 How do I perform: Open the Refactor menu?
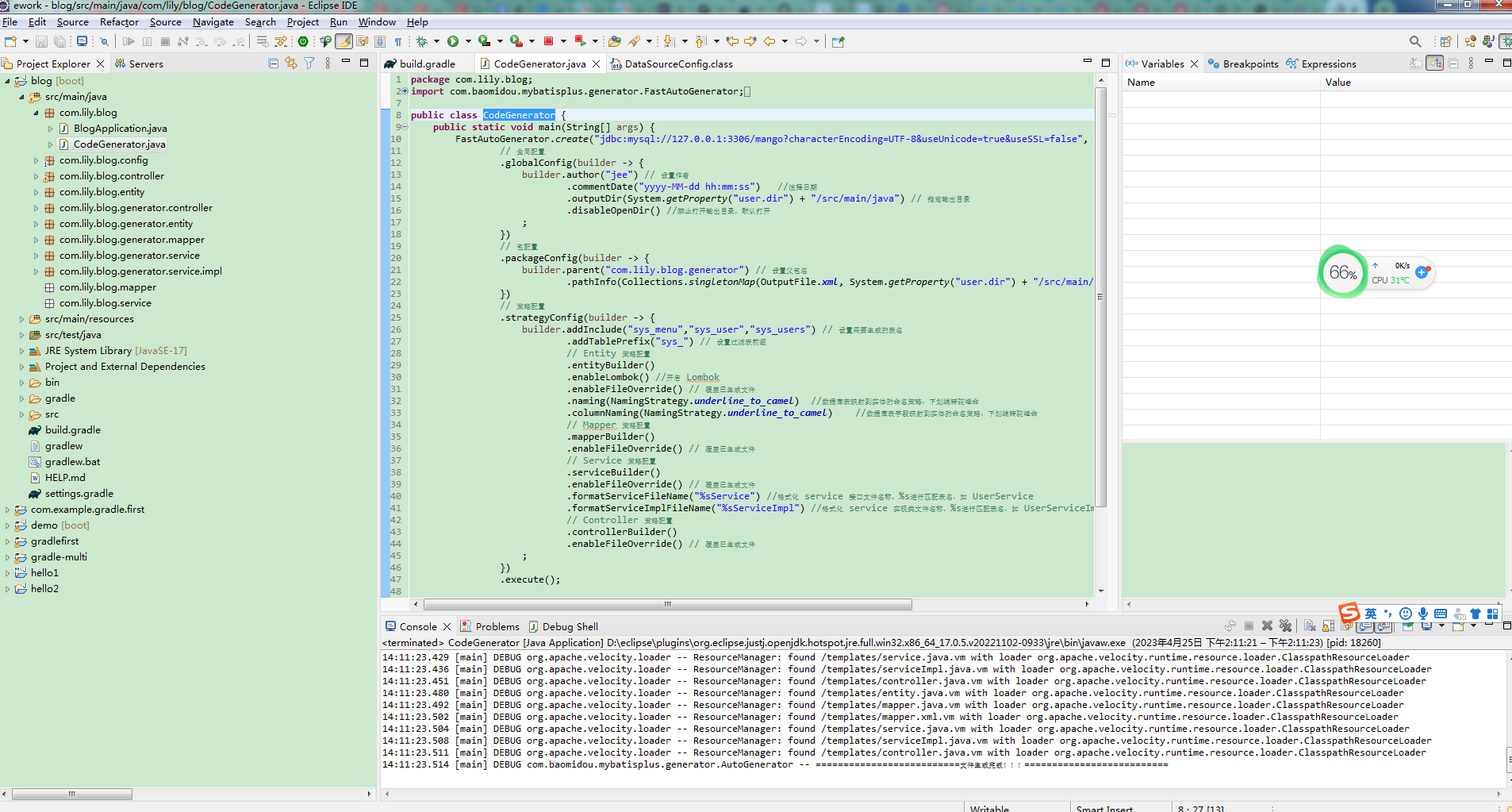119,22
